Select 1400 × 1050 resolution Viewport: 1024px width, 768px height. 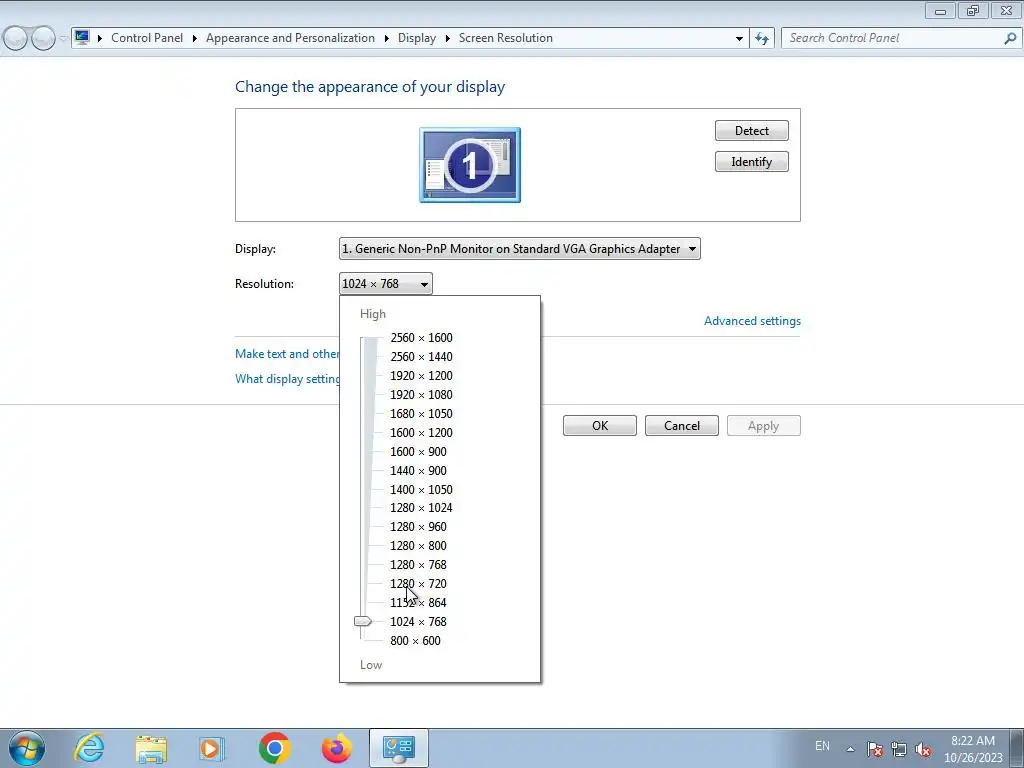tap(421, 489)
